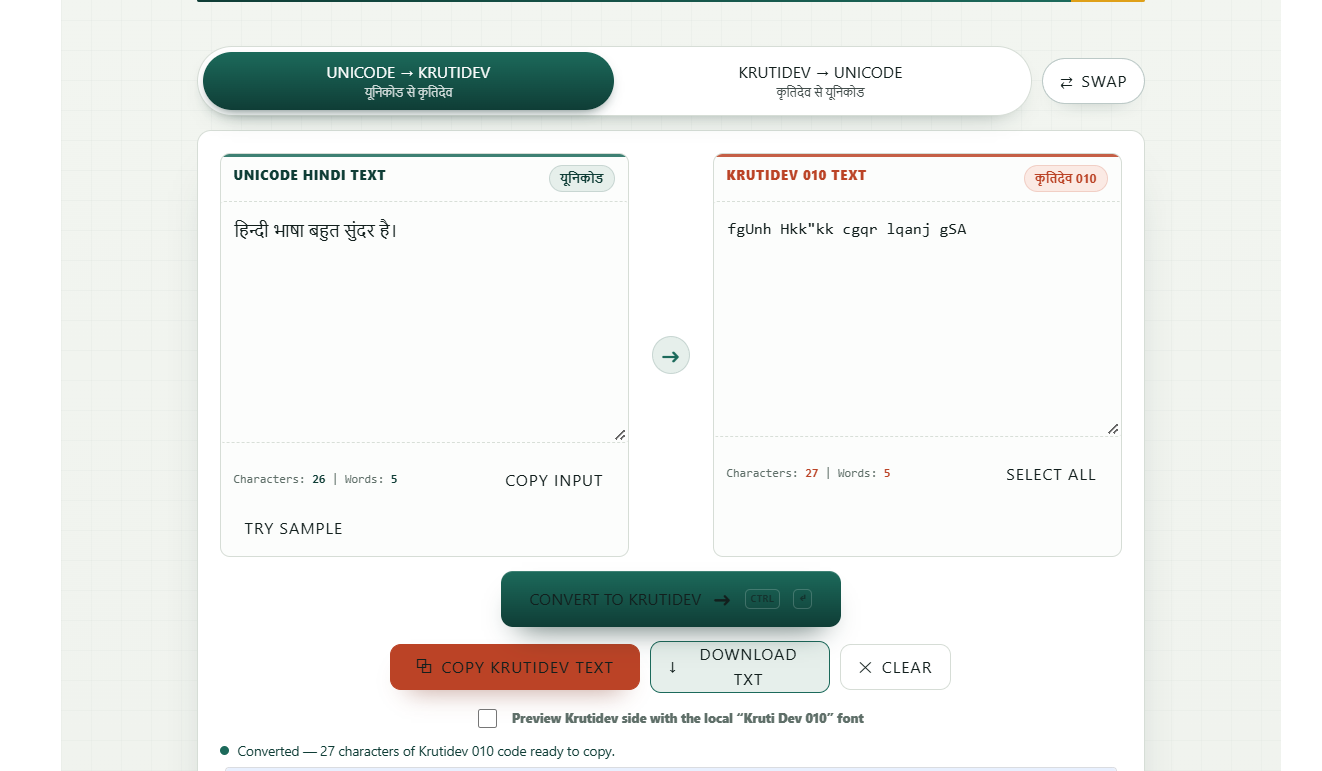Click inside the Krutidev 010 output textarea
This screenshot has height=771, width=1322.
[x=917, y=319]
